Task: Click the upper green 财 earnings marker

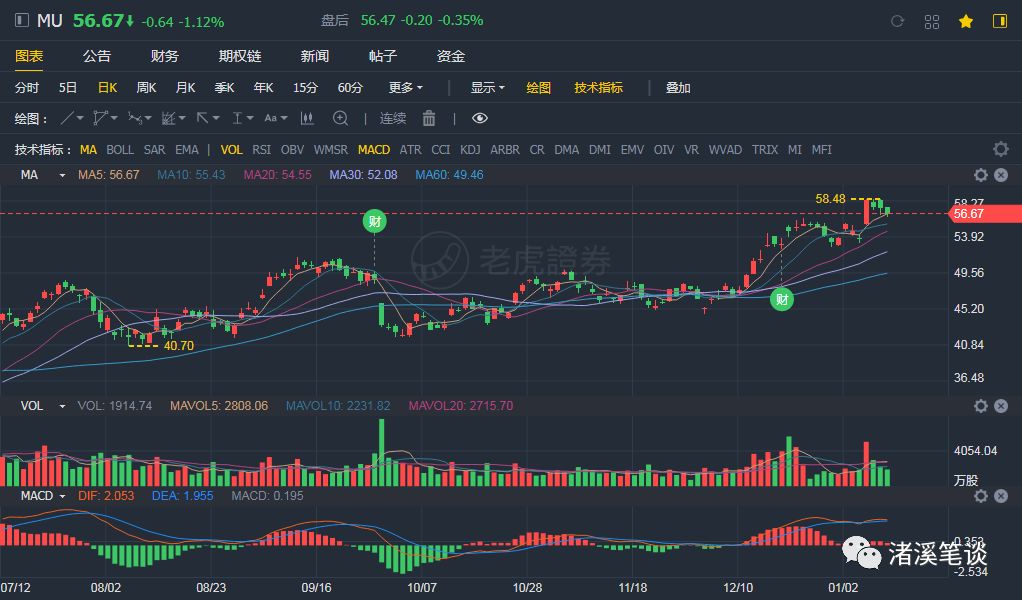Action: click(375, 221)
